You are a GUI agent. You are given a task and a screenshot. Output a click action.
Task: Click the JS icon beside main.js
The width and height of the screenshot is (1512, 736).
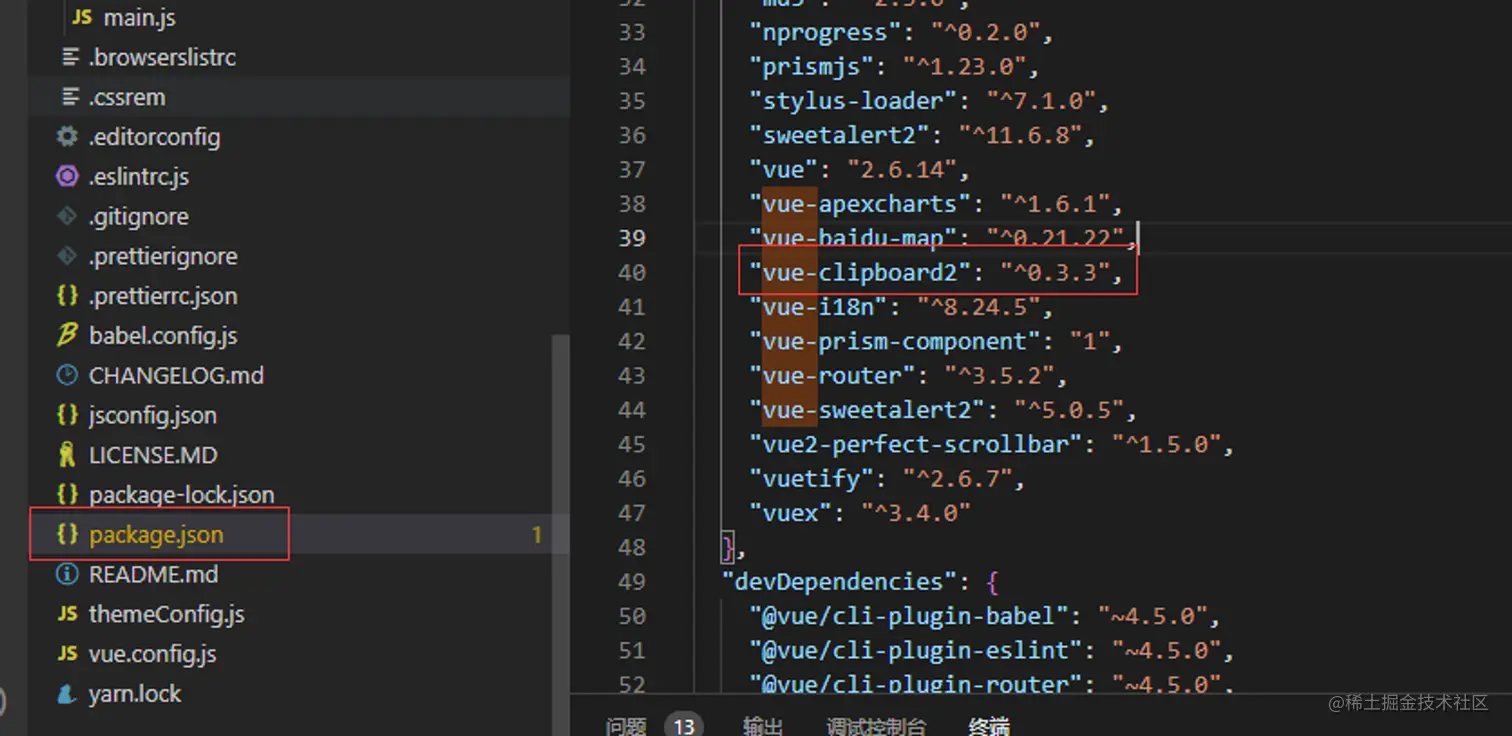click(83, 18)
